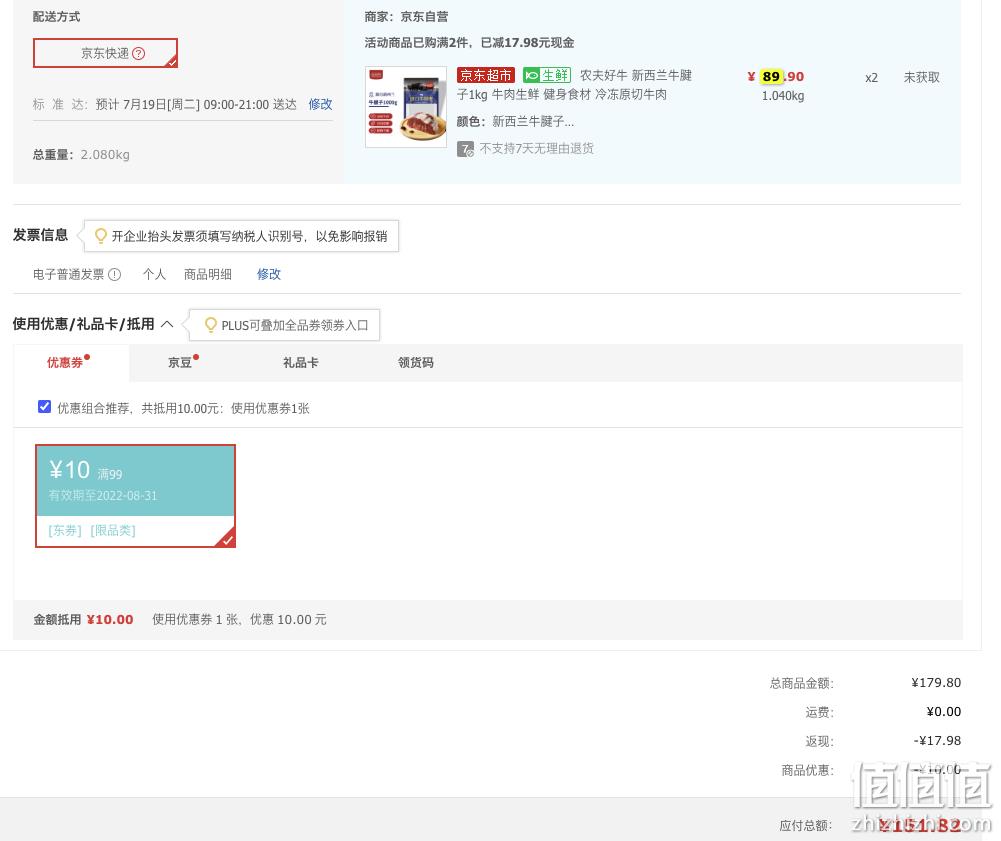Select shipping fee ¥0.00 value
1001x841 pixels.
[944, 711]
